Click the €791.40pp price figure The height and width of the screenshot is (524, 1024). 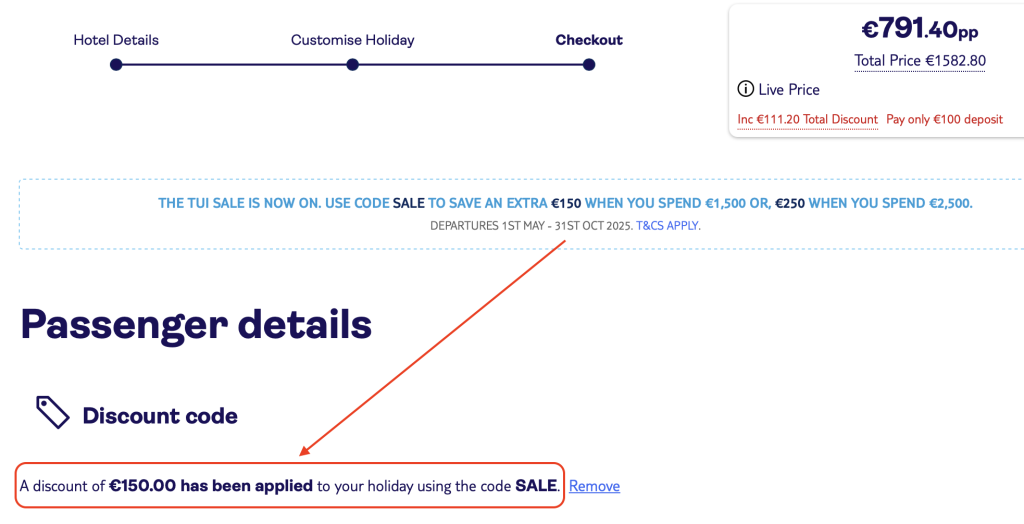pyautogui.click(x=920, y=29)
